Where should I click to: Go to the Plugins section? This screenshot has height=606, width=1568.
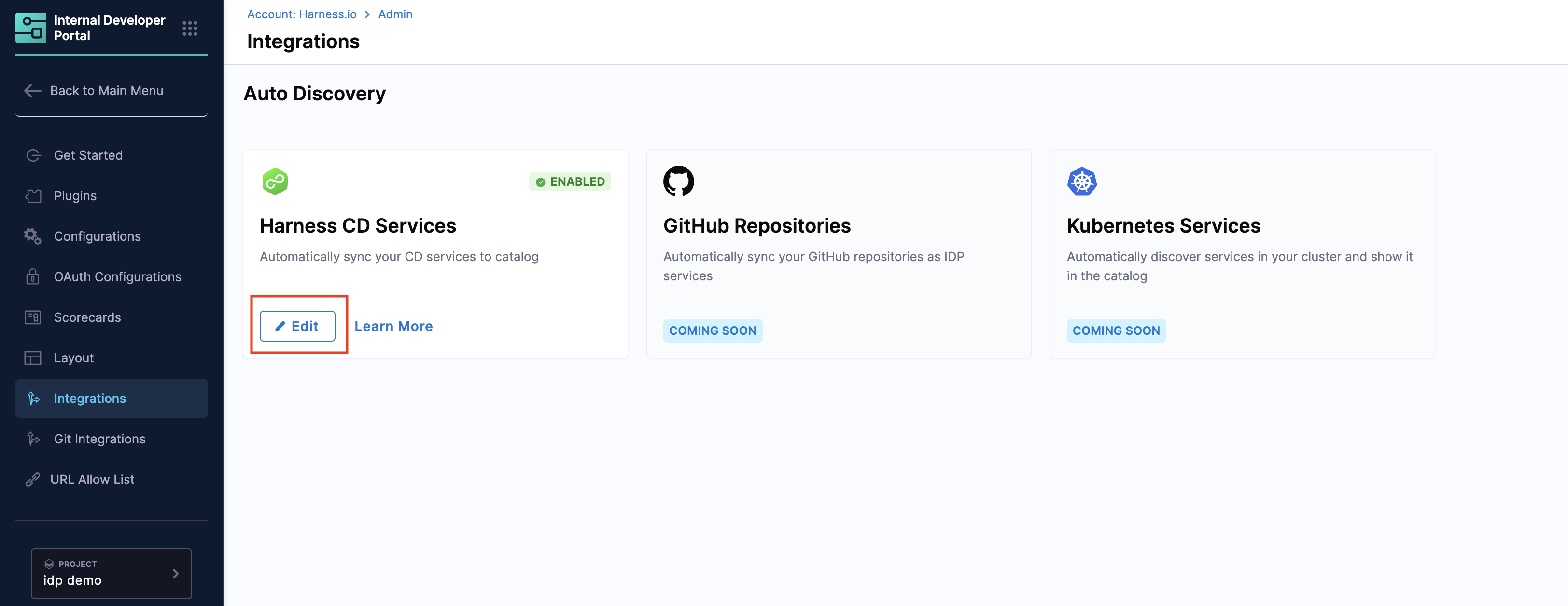75,196
